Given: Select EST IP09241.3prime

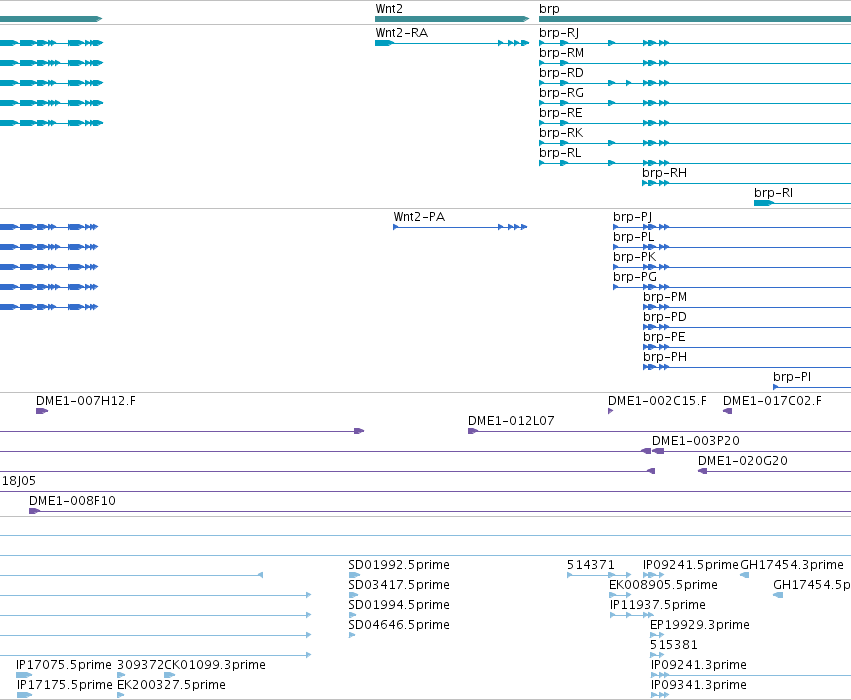Looking at the screenshot, I should click(x=698, y=665).
